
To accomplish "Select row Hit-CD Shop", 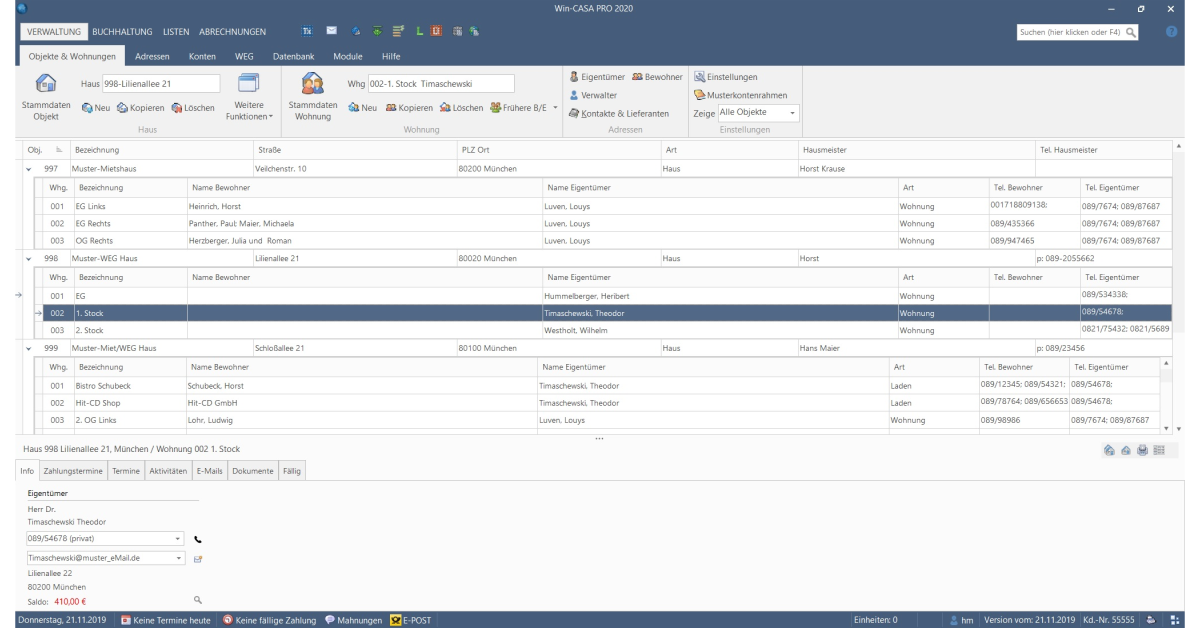I will [x=599, y=403].
